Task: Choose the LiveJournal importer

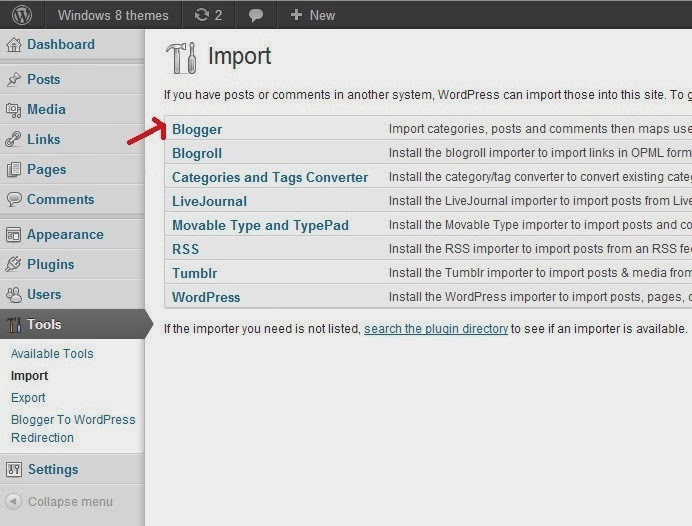Action: tap(209, 202)
